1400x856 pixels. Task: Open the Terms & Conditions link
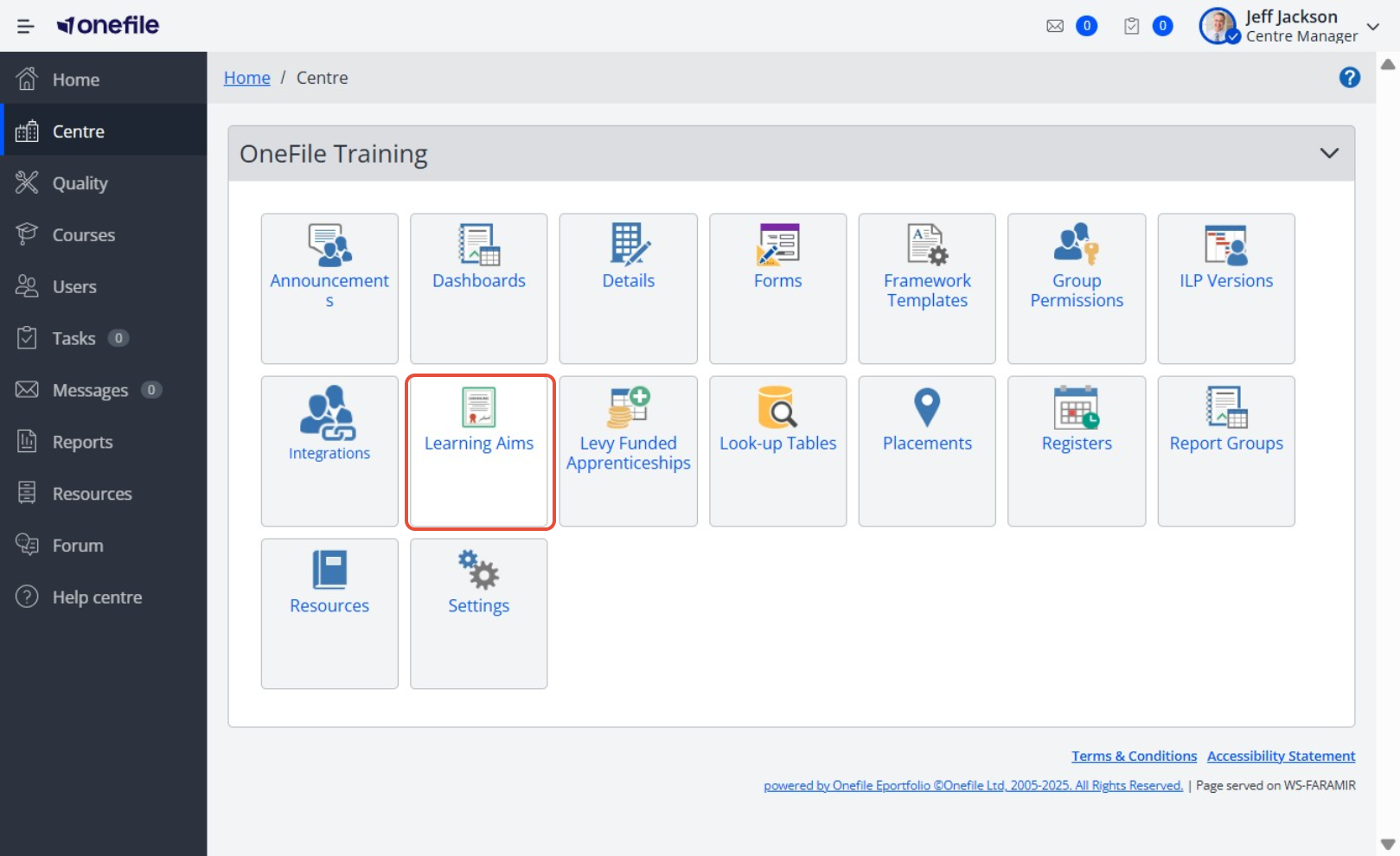[x=1135, y=756]
